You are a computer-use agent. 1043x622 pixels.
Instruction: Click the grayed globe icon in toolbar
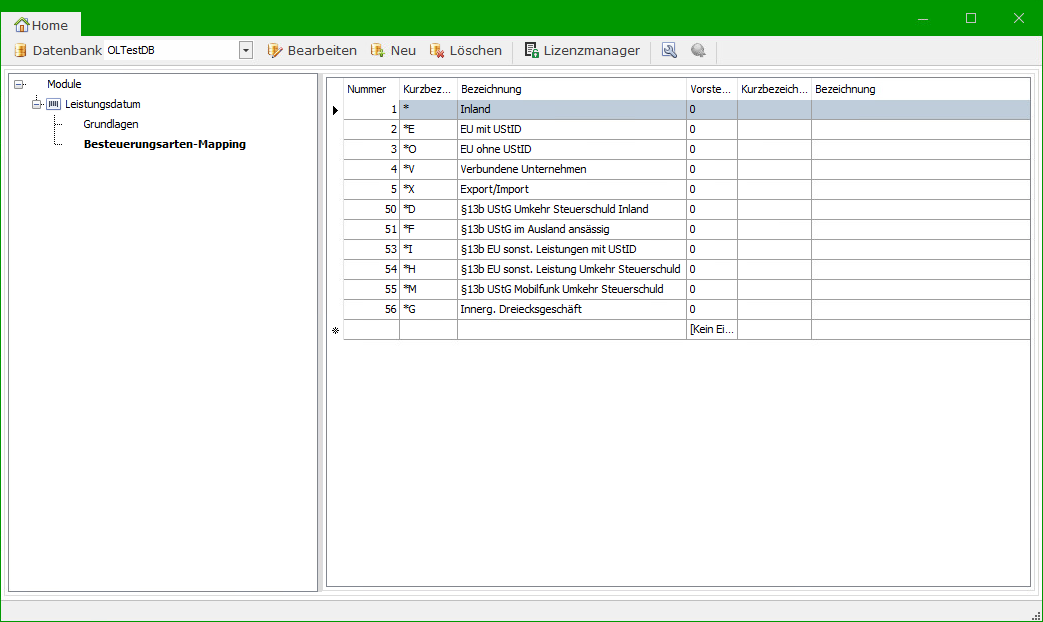coord(698,51)
